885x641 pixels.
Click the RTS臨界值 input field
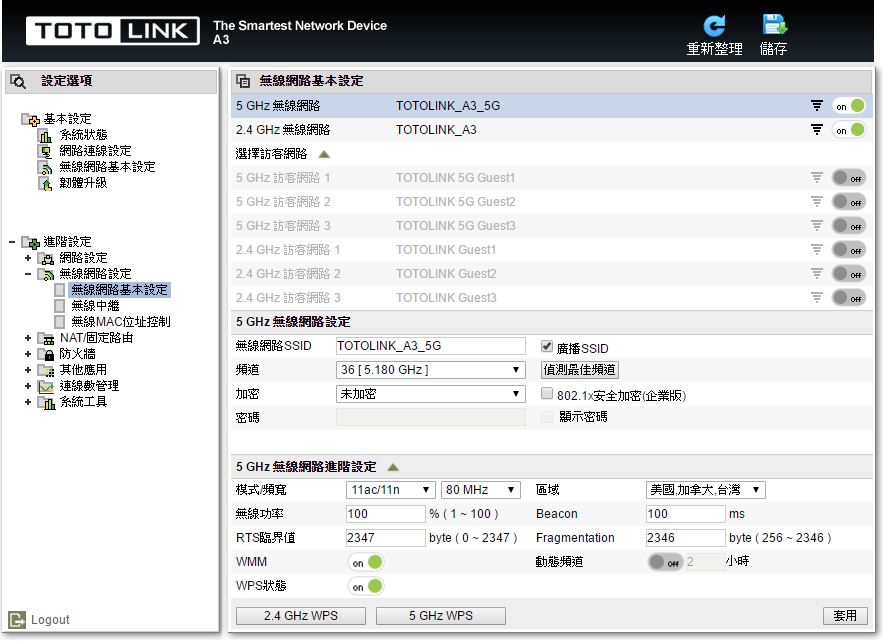[x=385, y=538]
